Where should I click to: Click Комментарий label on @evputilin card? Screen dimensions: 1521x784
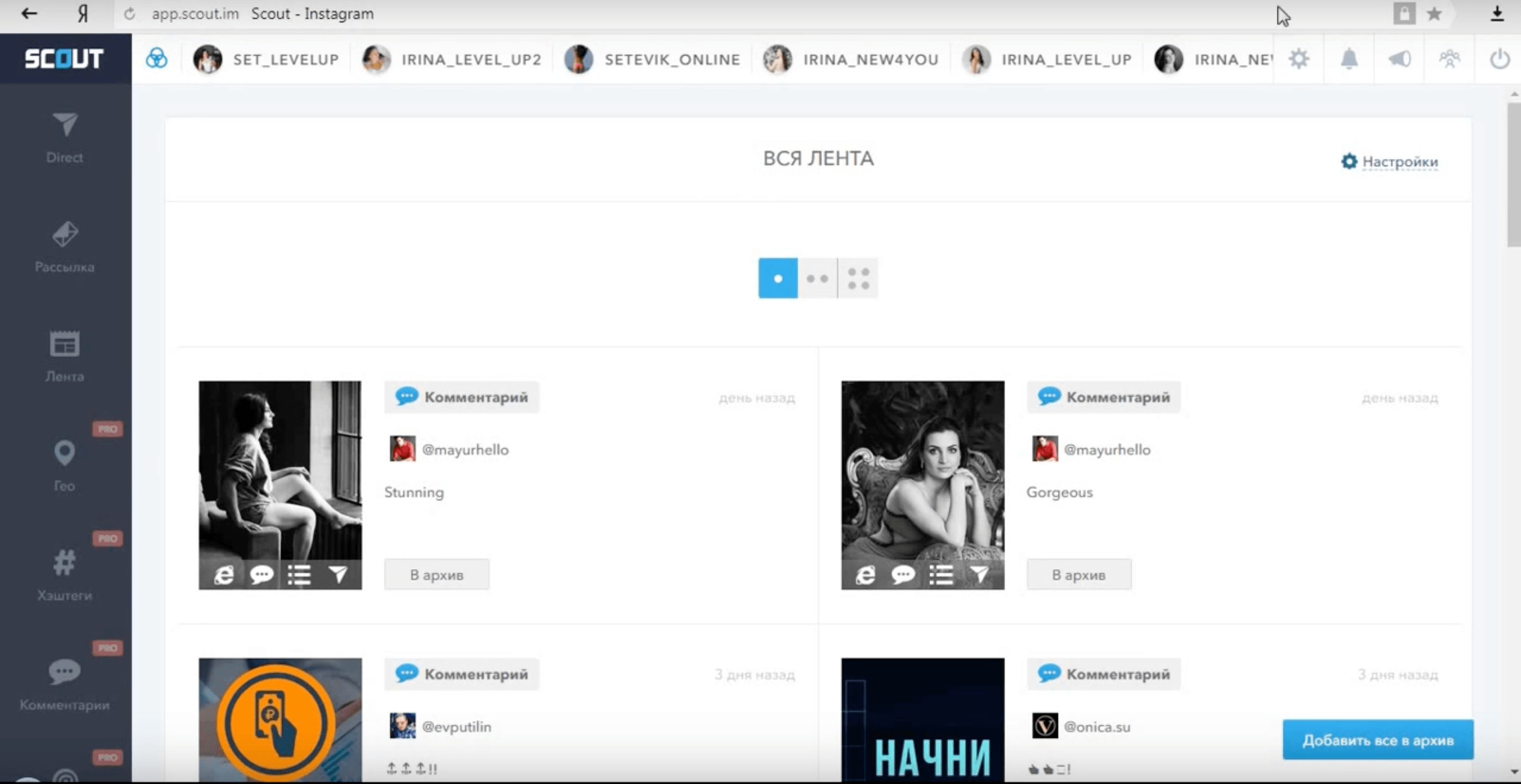coord(462,674)
